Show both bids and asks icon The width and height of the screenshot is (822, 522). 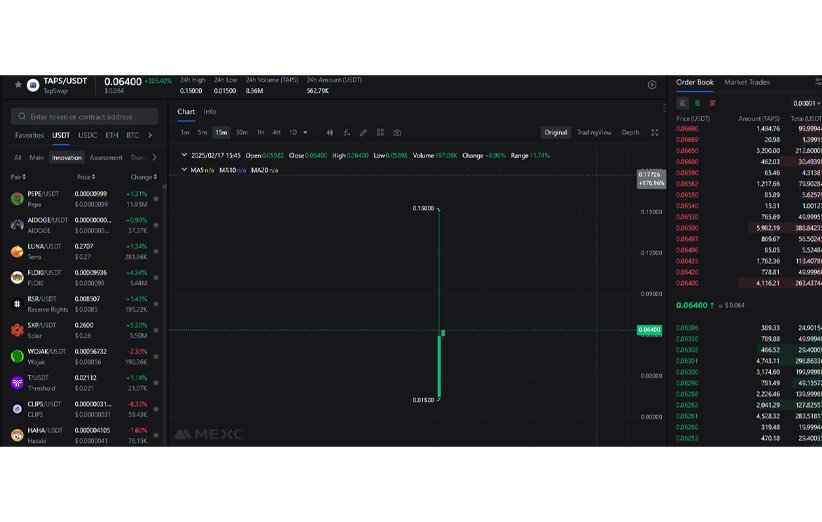pos(683,103)
